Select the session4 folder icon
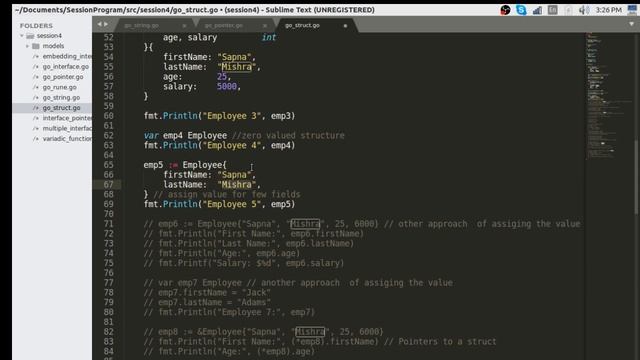 [x=30, y=36]
